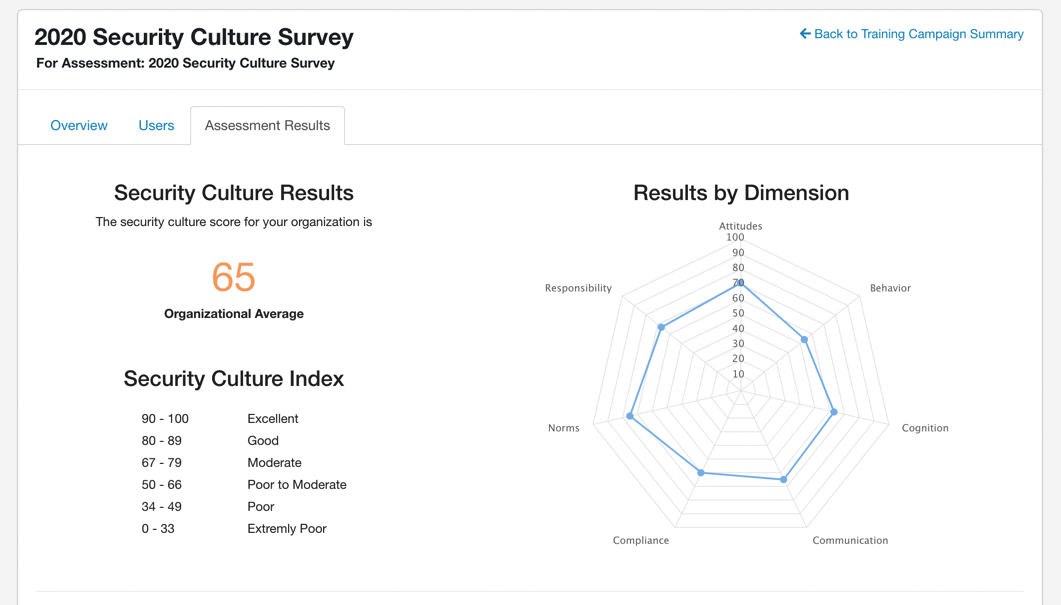Click the Responsibility axis label
The image size is (1061, 605).
coord(578,288)
